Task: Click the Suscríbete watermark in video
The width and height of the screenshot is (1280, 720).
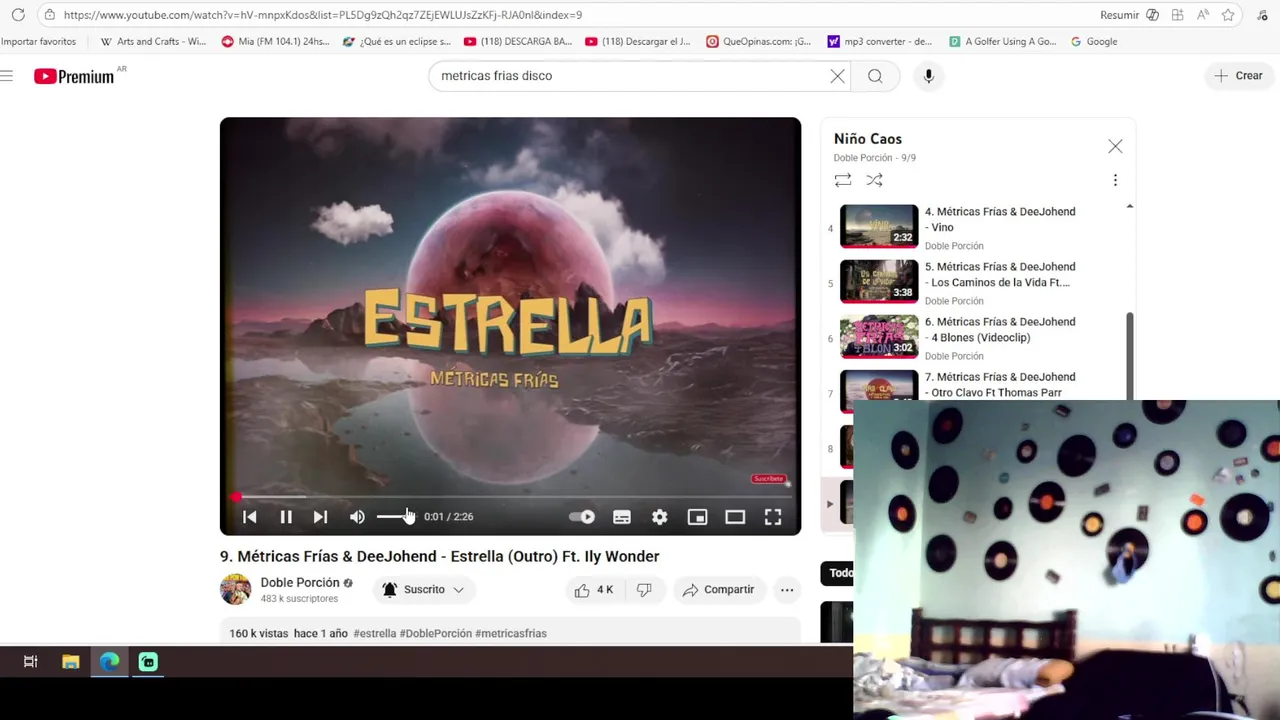Action: click(x=769, y=479)
